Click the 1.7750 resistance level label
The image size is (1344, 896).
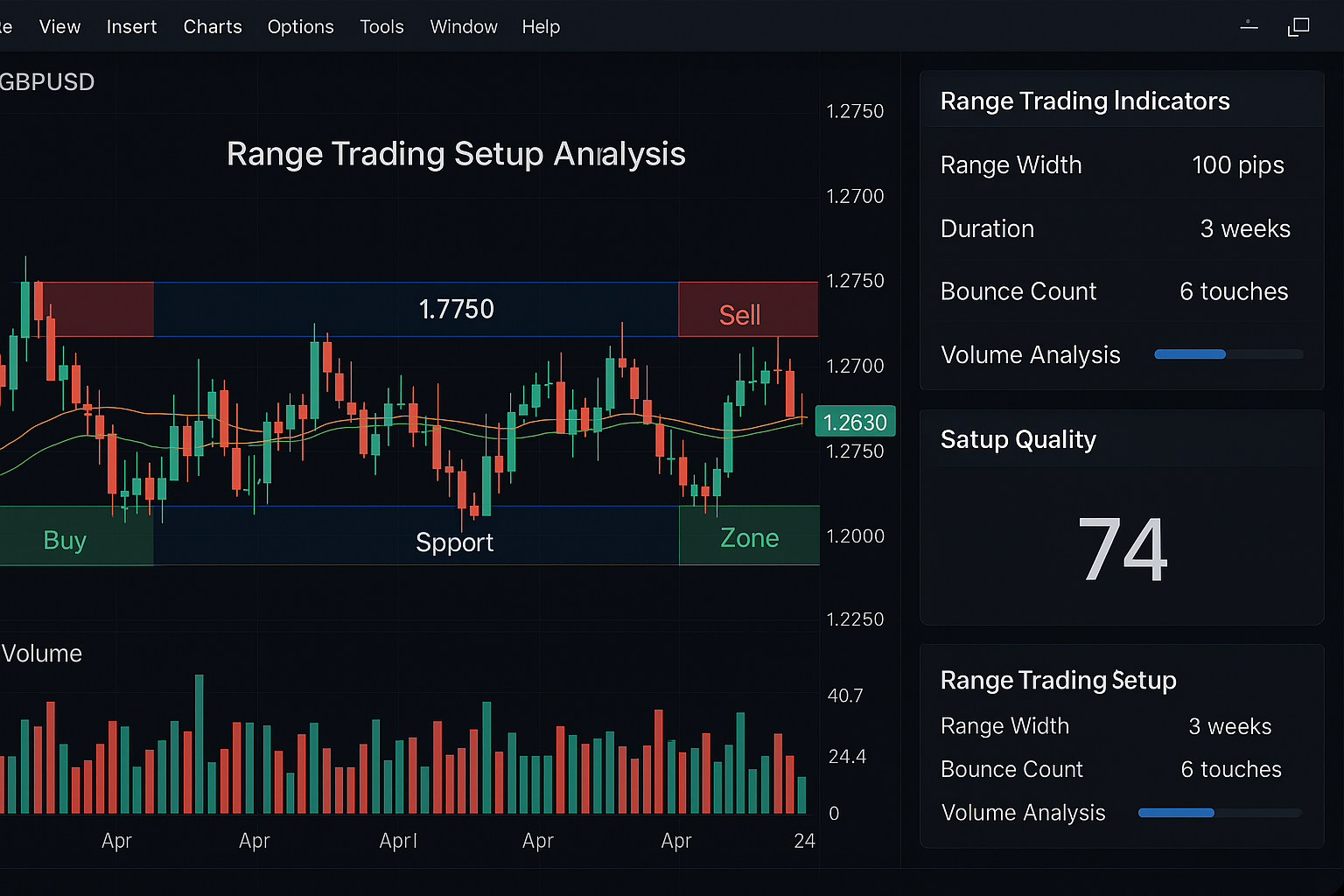pos(456,309)
